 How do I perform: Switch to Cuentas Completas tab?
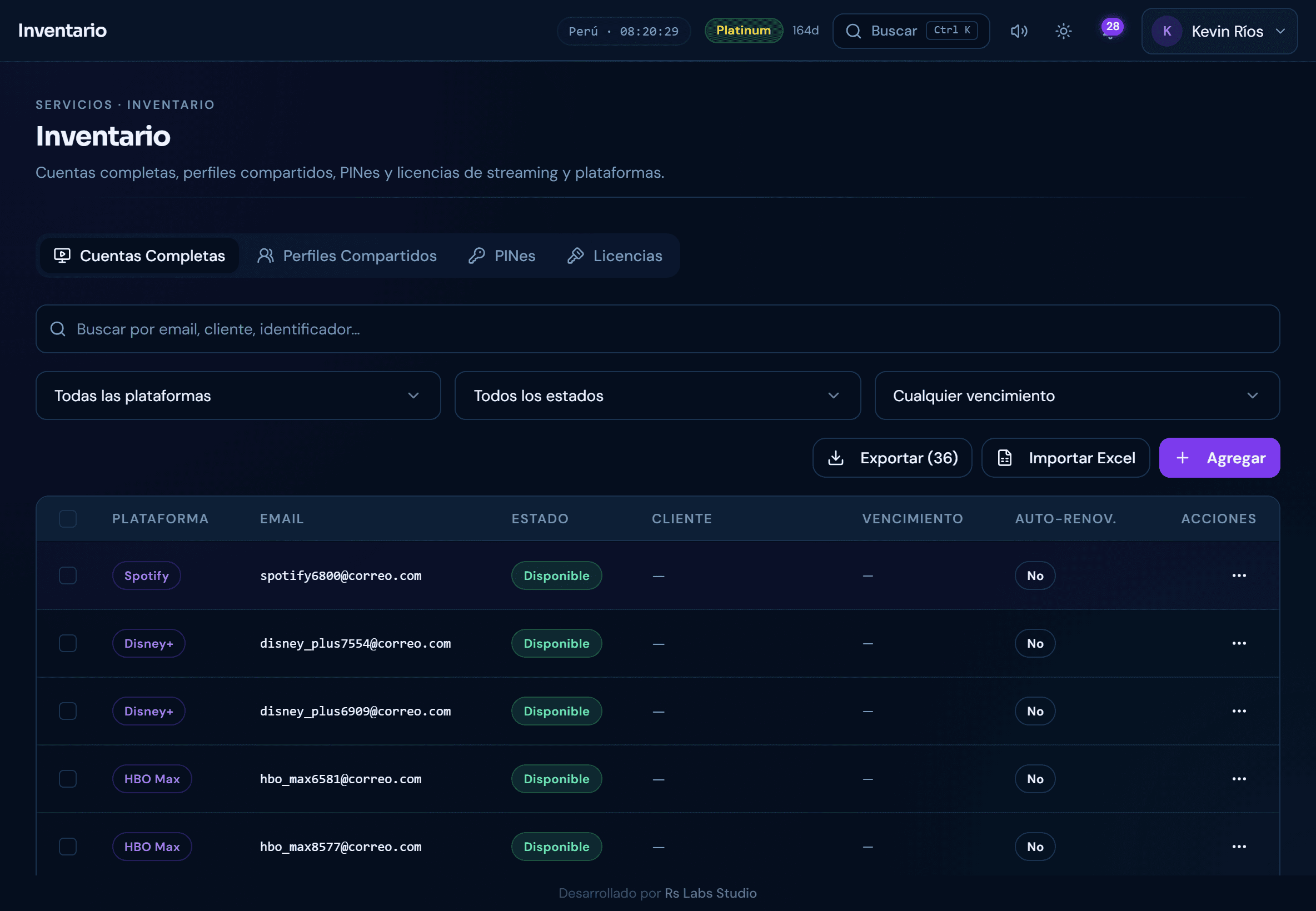click(x=139, y=255)
